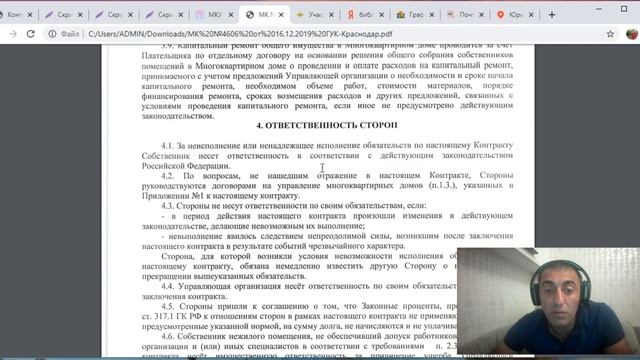Bookmark this page with the star

(610, 34)
